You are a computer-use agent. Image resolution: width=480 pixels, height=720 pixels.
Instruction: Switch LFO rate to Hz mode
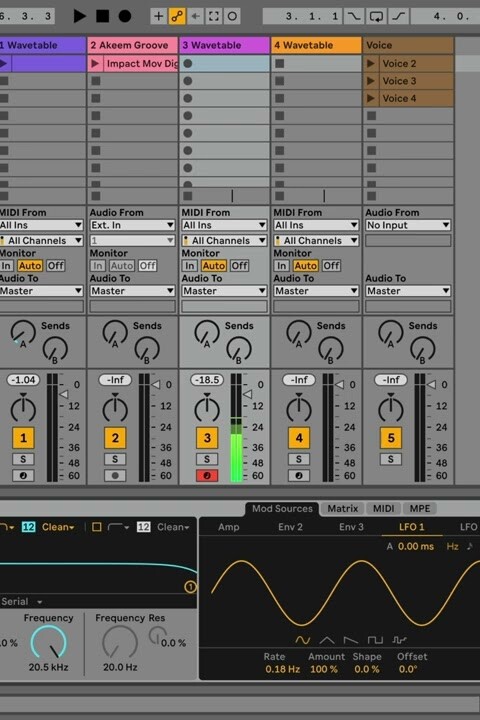[x=452, y=546]
